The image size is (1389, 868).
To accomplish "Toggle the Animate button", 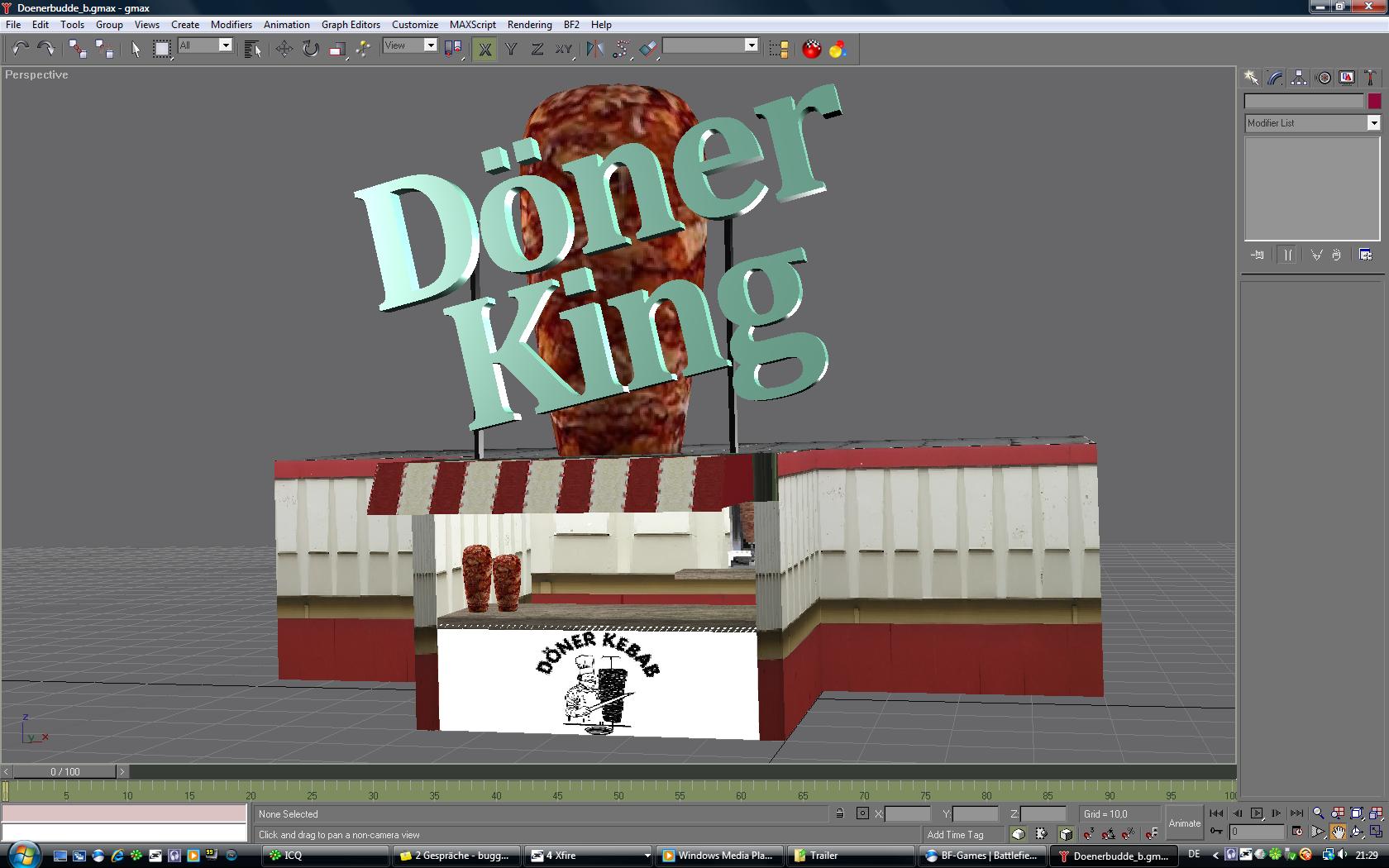I will pos(1184,823).
